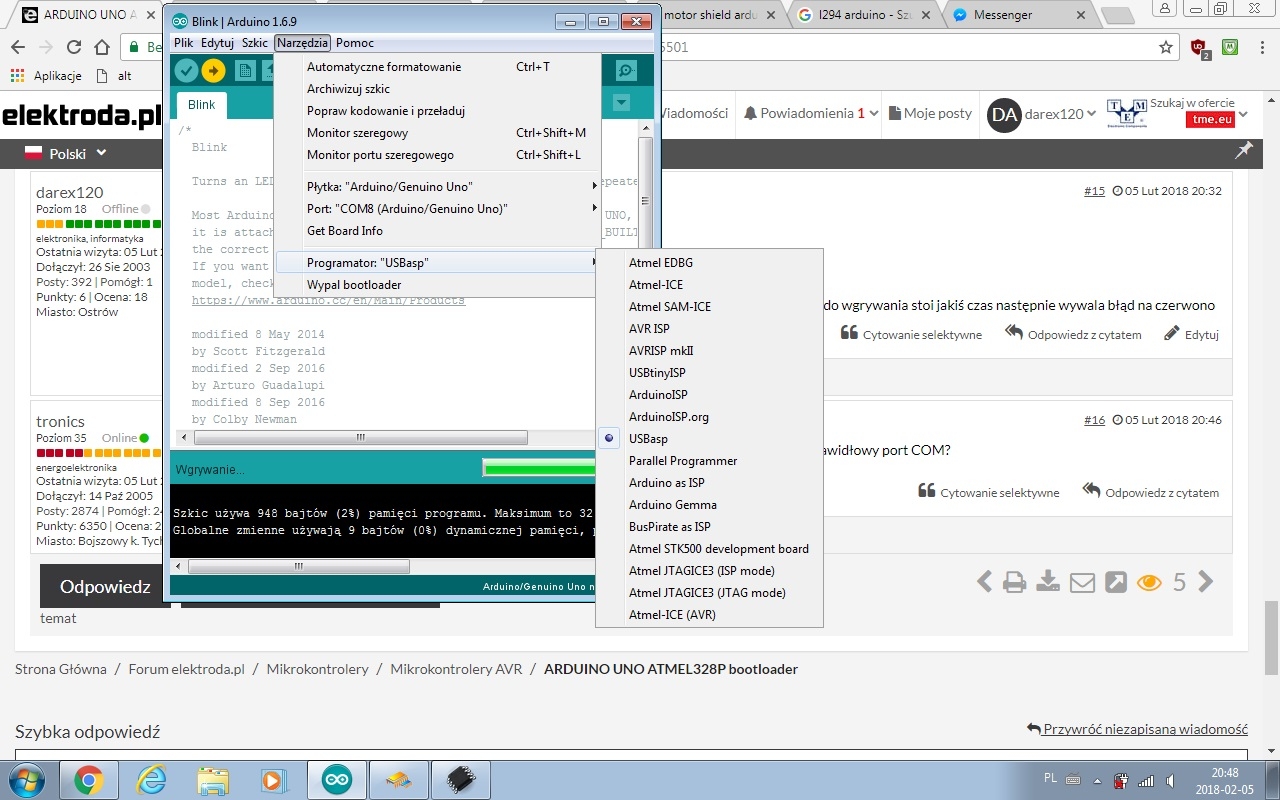Click the volume speaker icon in system tray
The height and width of the screenshot is (800, 1280).
[1170, 780]
